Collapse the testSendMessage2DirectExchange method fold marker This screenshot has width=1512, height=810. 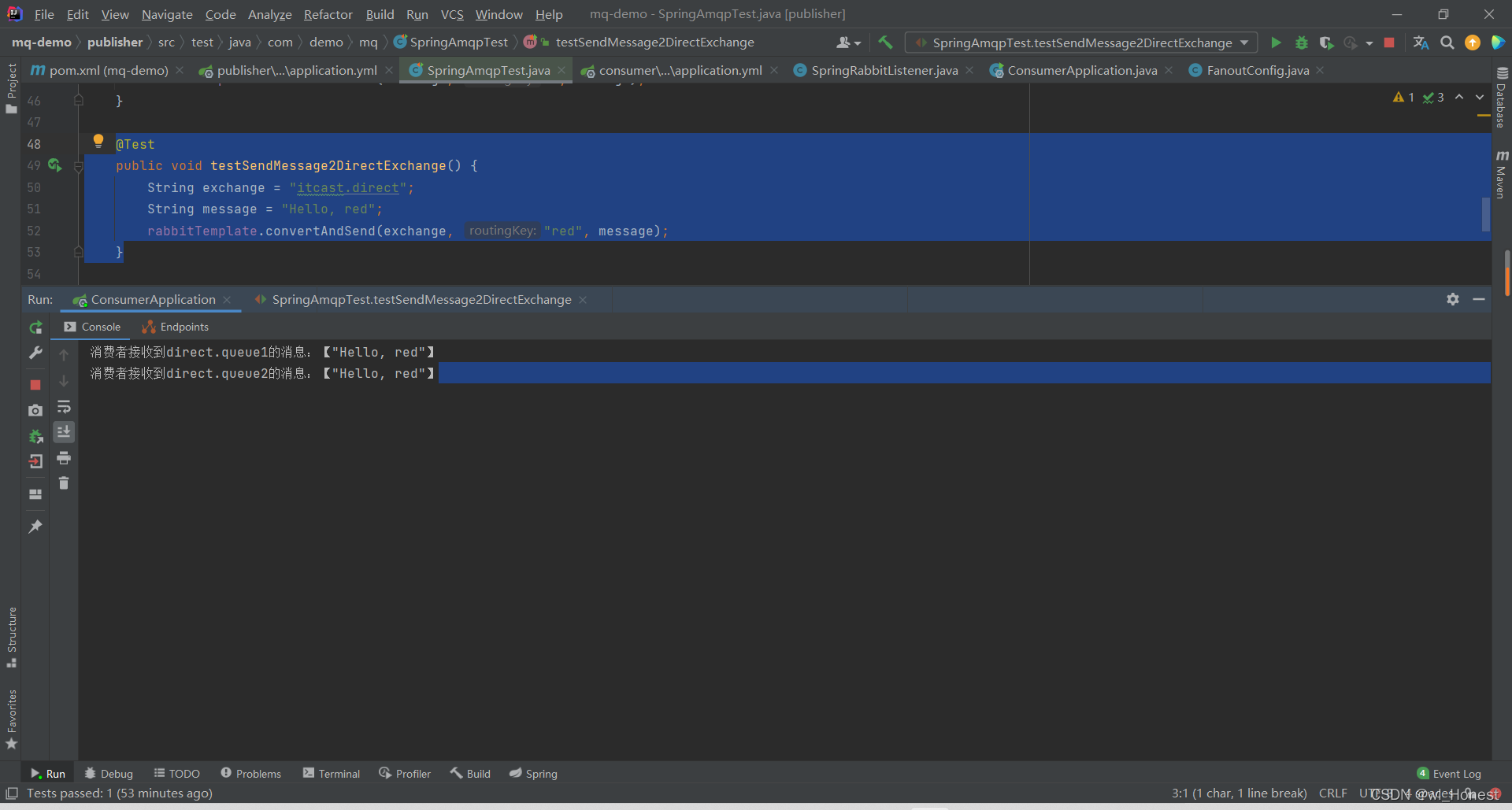(79, 166)
